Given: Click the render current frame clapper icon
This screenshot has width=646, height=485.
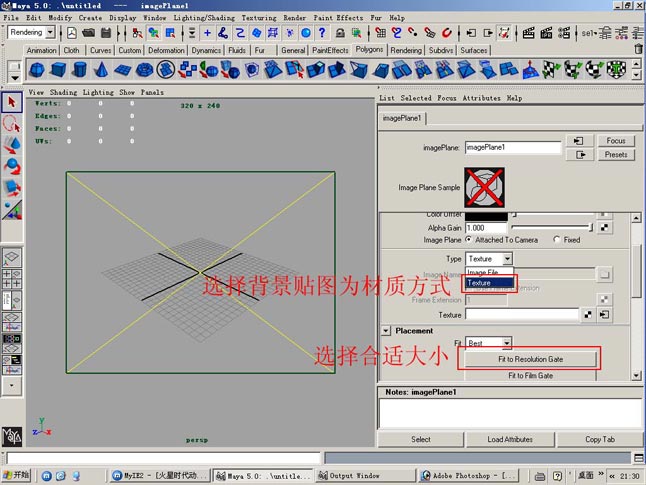Looking at the screenshot, I should [x=529, y=33].
